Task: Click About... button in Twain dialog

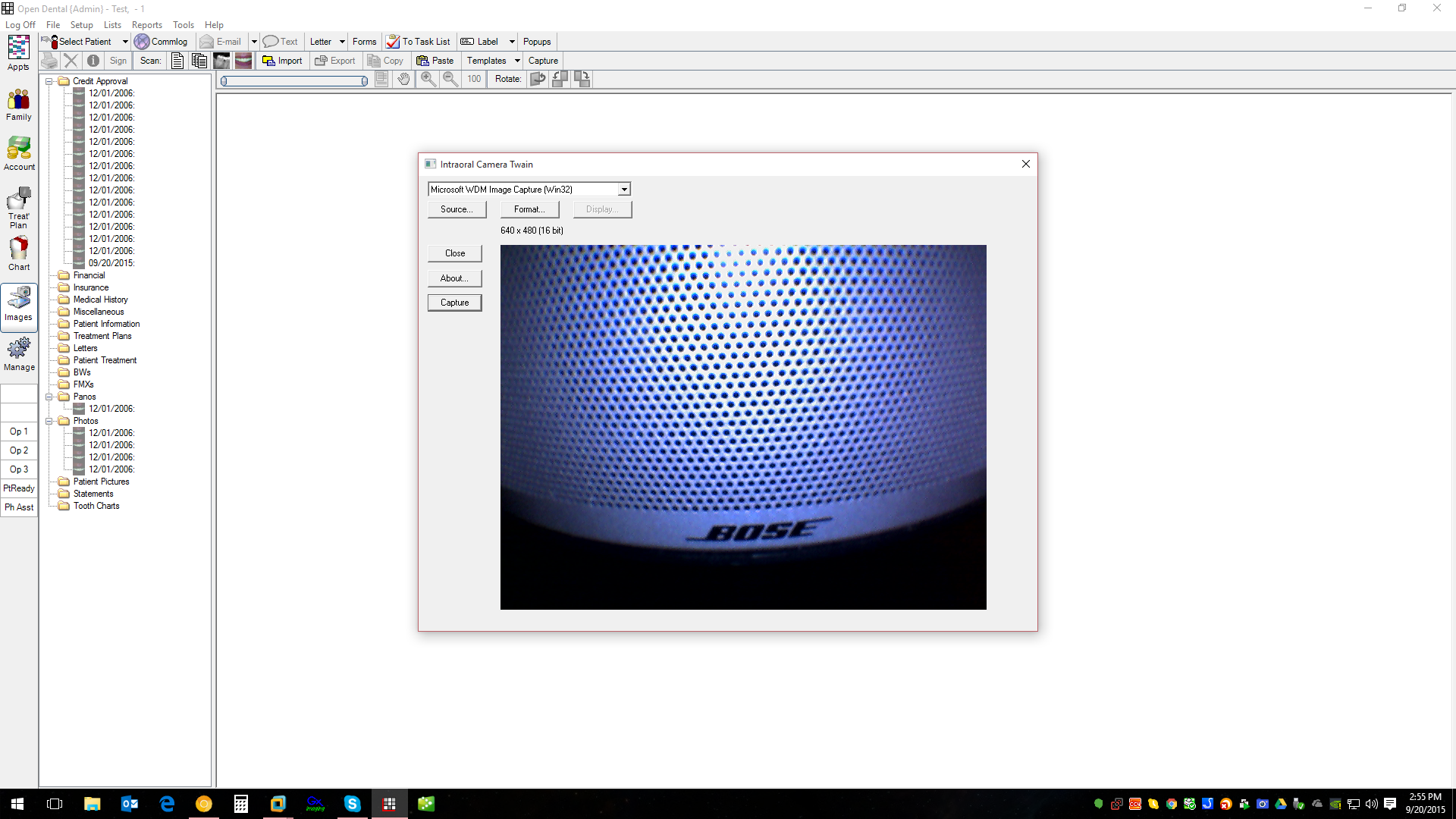Action: pyautogui.click(x=455, y=278)
